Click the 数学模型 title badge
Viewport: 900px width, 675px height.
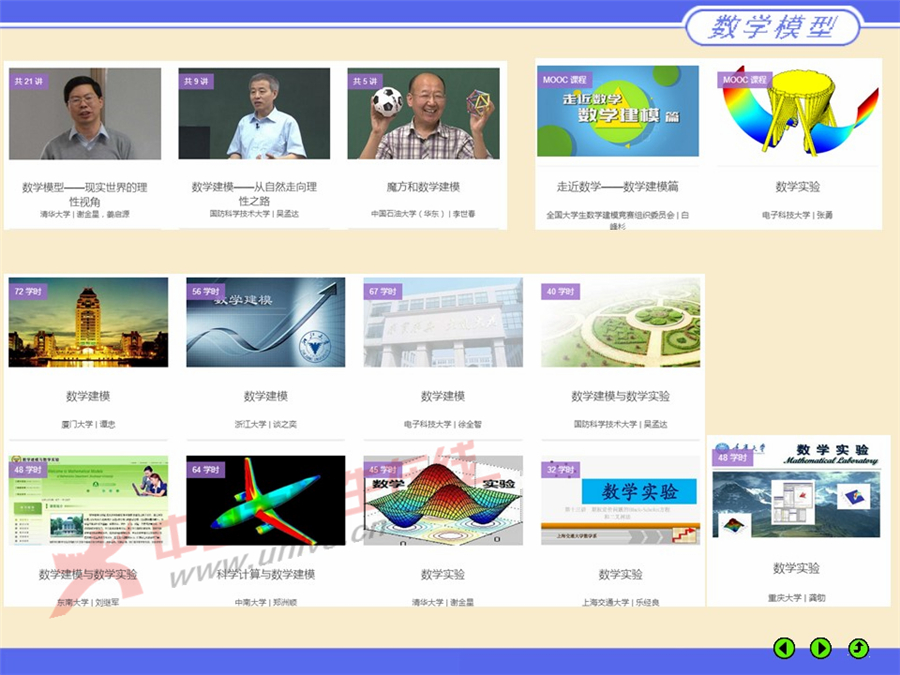773,27
